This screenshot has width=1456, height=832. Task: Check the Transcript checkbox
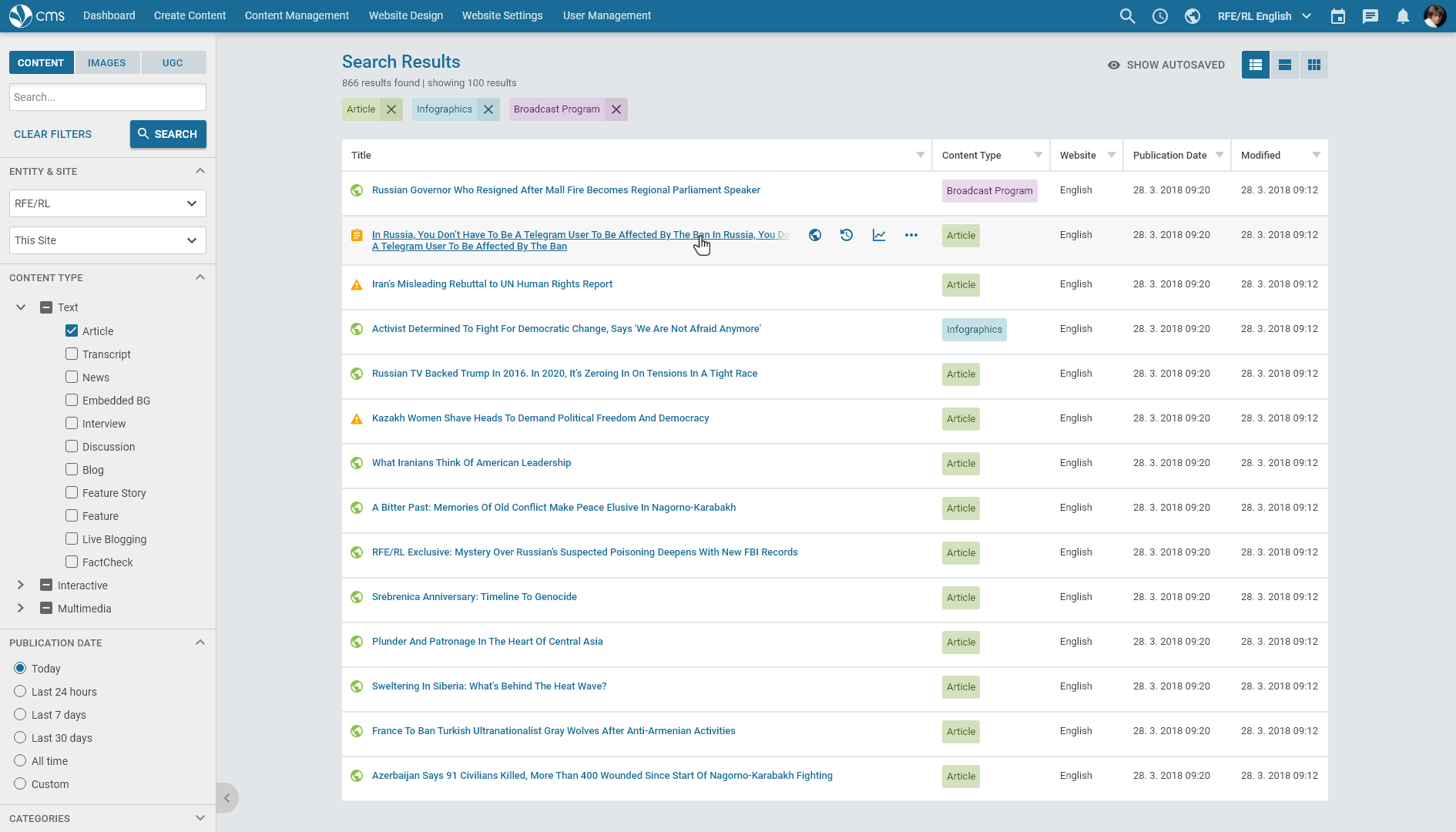(72, 354)
